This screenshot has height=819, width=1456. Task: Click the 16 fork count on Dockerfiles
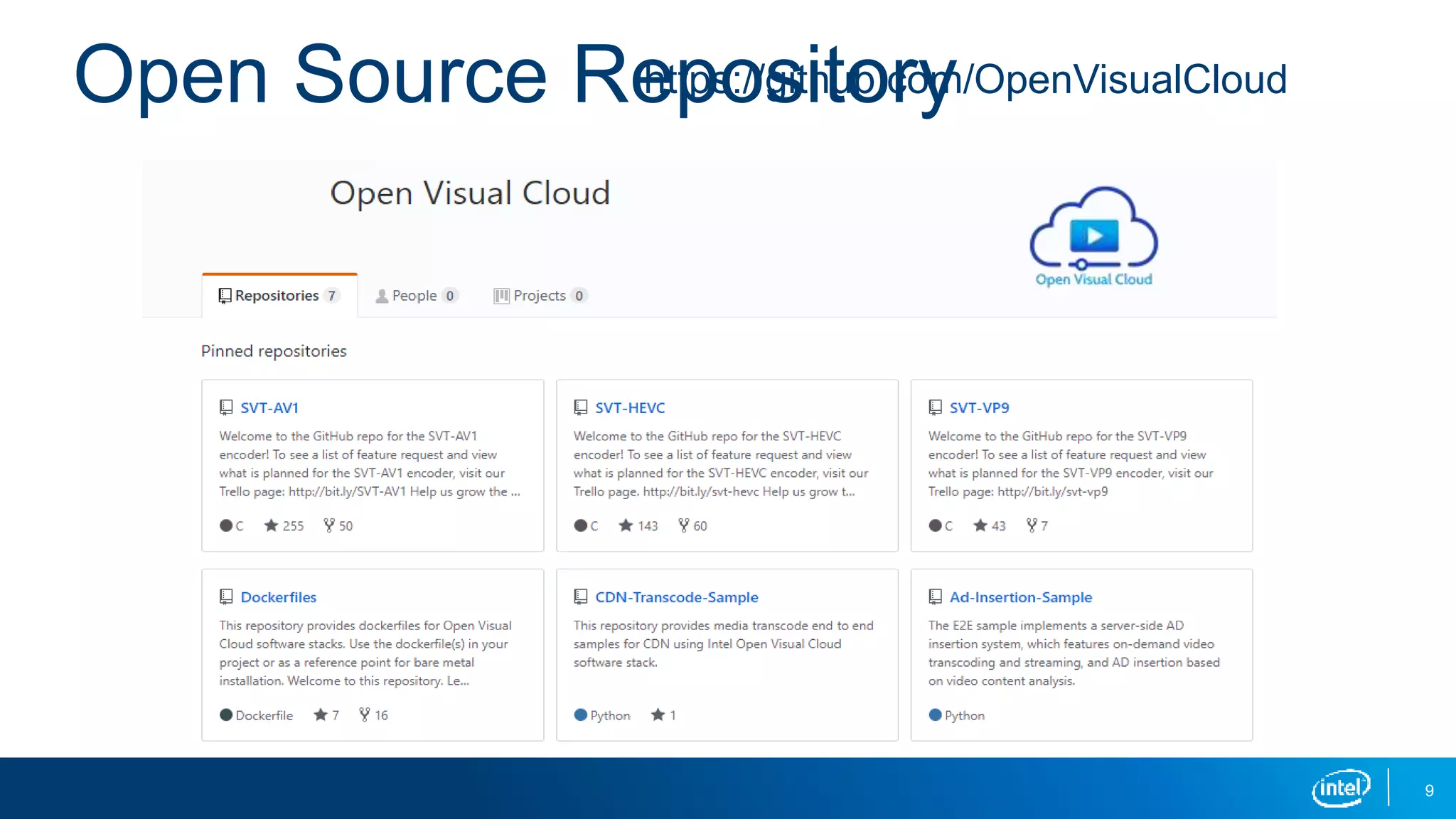(x=381, y=715)
